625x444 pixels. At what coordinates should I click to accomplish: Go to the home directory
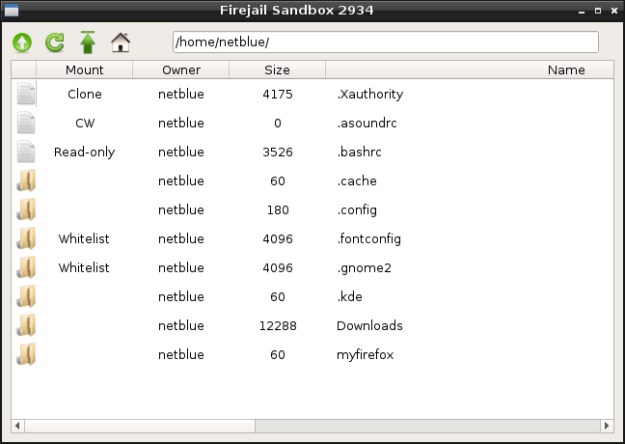(x=121, y=42)
